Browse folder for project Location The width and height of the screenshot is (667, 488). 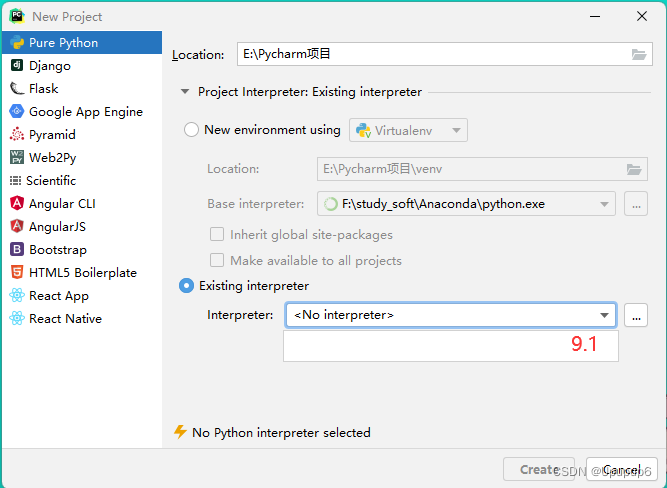point(638,54)
